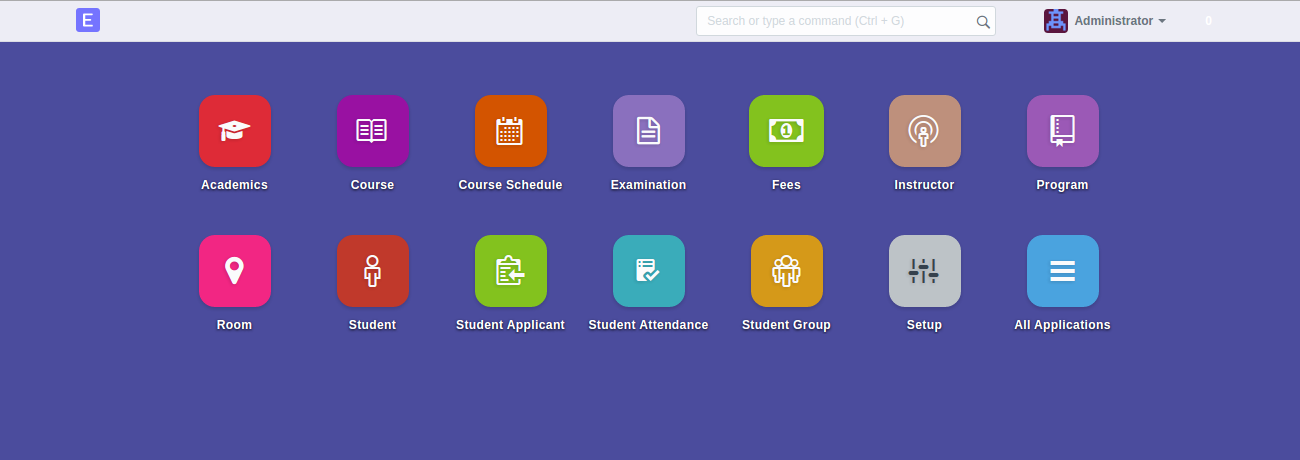Launch the Student Attendance icon
This screenshot has height=460, width=1300.
pos(648,271)
